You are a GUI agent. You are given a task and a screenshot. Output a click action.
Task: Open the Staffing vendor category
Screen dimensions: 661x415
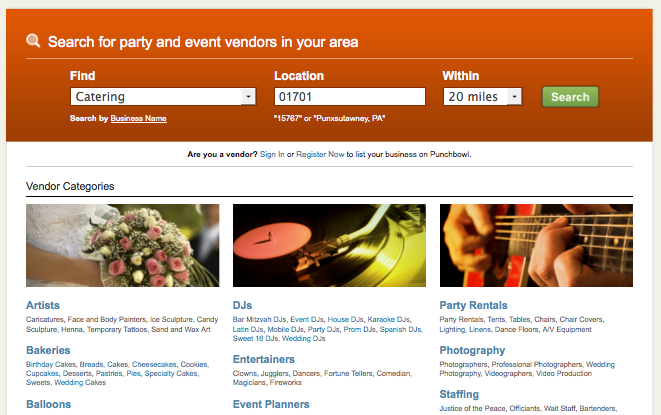coord(459,395)
